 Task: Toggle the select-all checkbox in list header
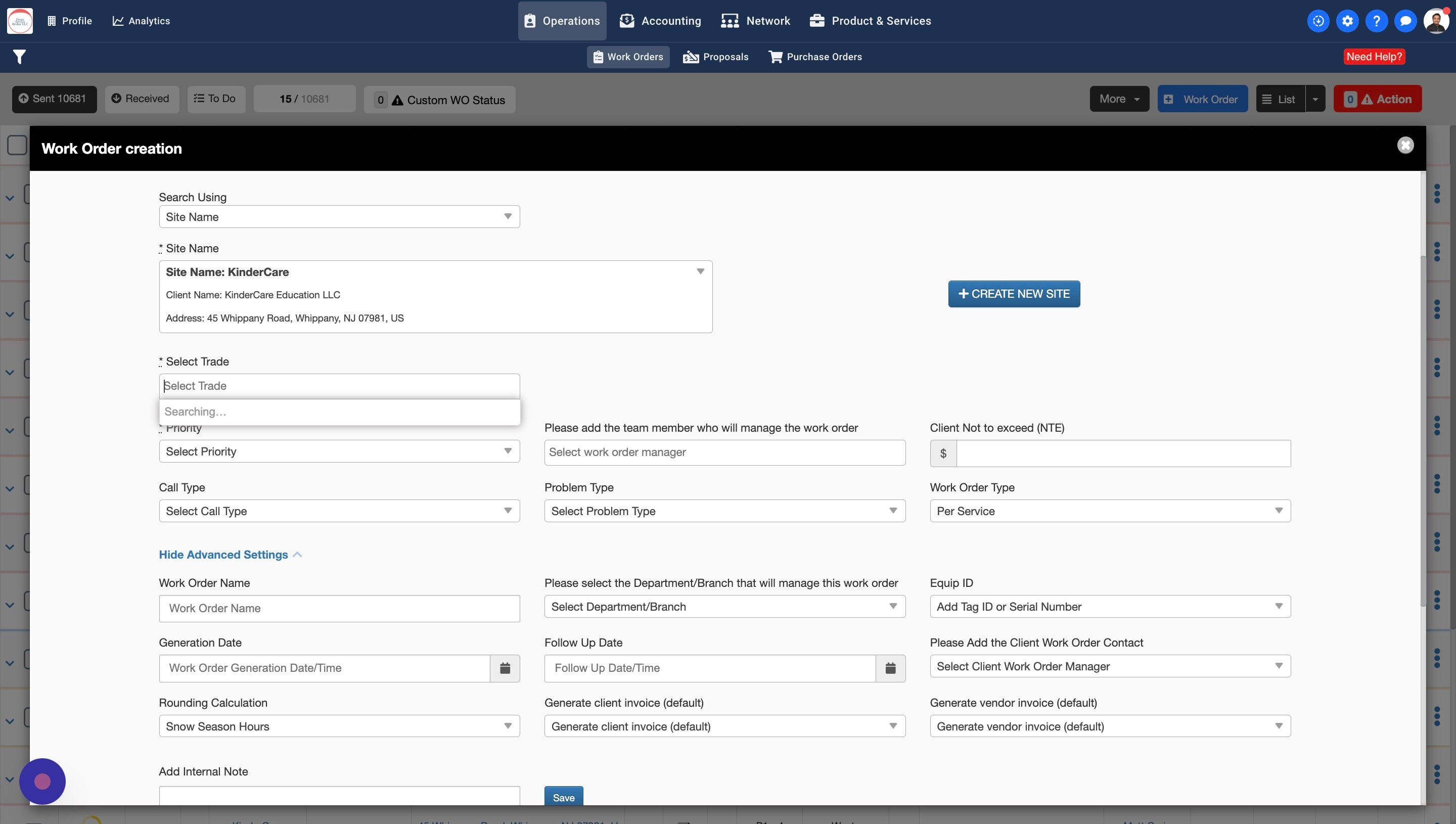pos(17,145)
